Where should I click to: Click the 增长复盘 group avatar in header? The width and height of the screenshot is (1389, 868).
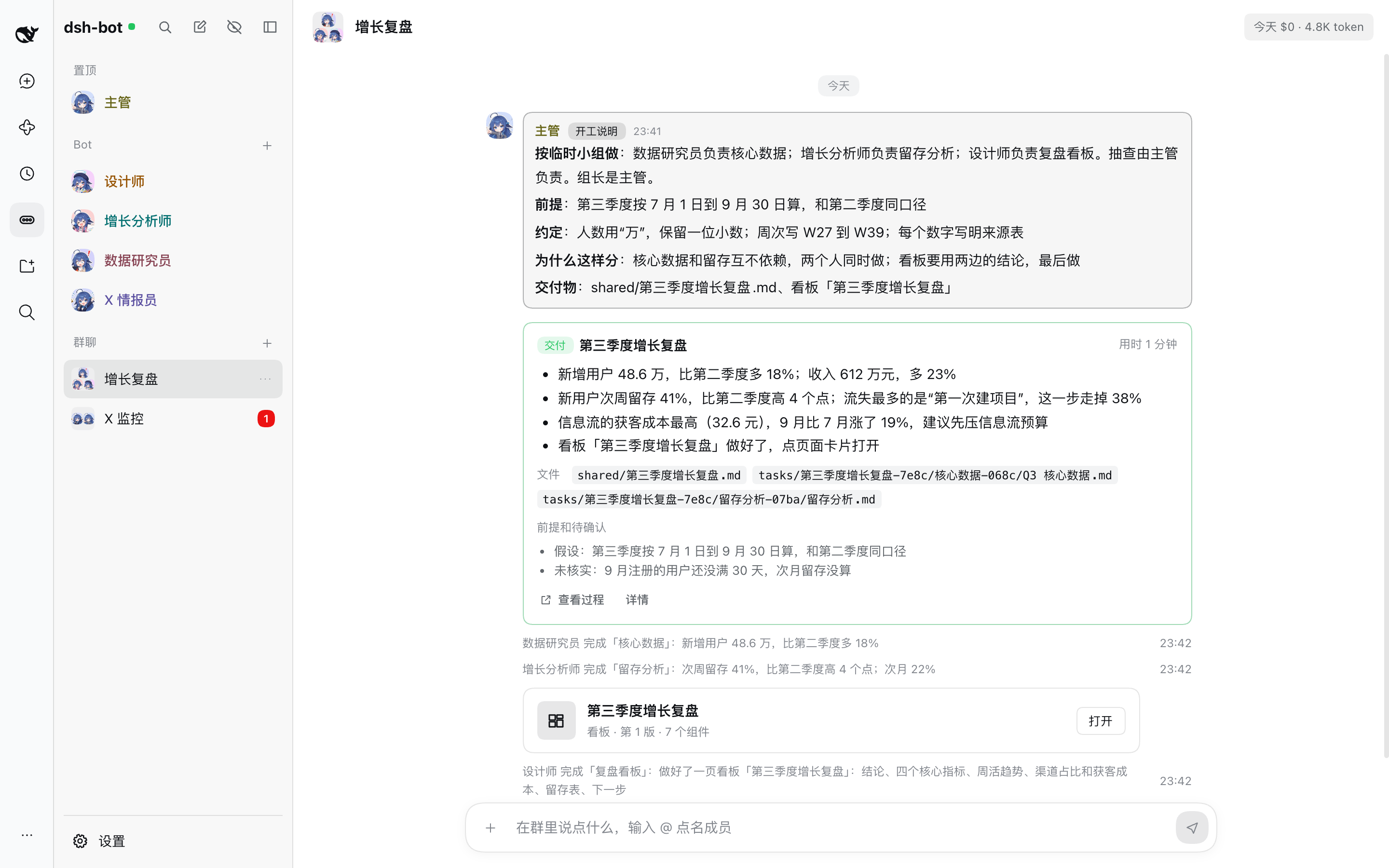point(328,27)
